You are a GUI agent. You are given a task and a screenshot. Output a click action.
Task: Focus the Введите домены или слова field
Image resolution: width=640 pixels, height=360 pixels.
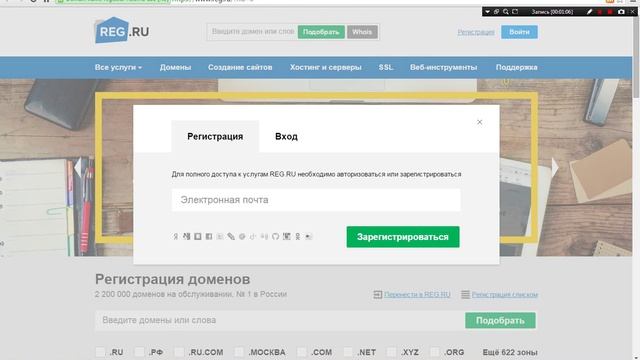(280, 320)
